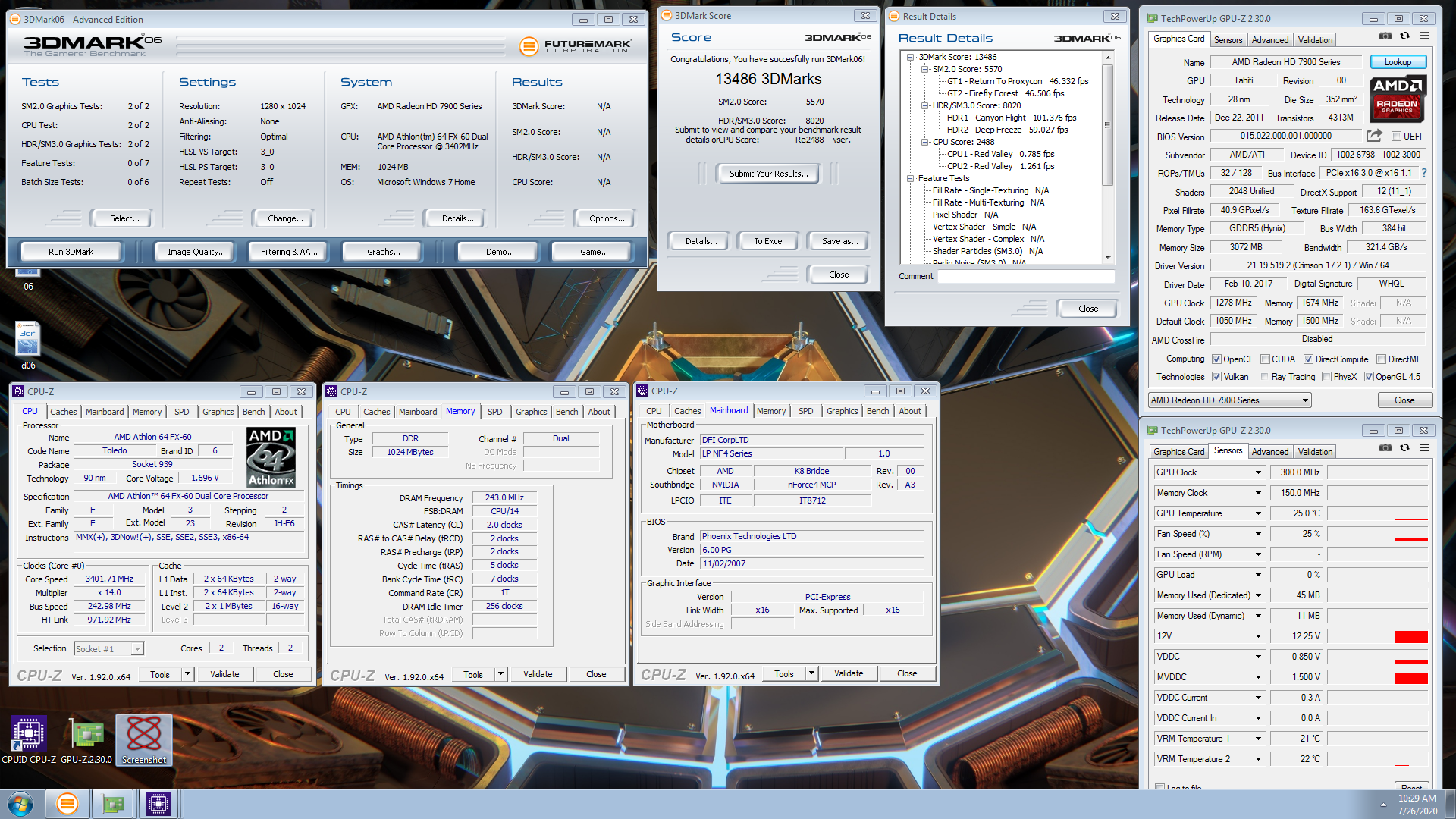Open the CPUID CPU-Z desktop shortcut
Screen dimensions: 1456x819
point(29,740)
